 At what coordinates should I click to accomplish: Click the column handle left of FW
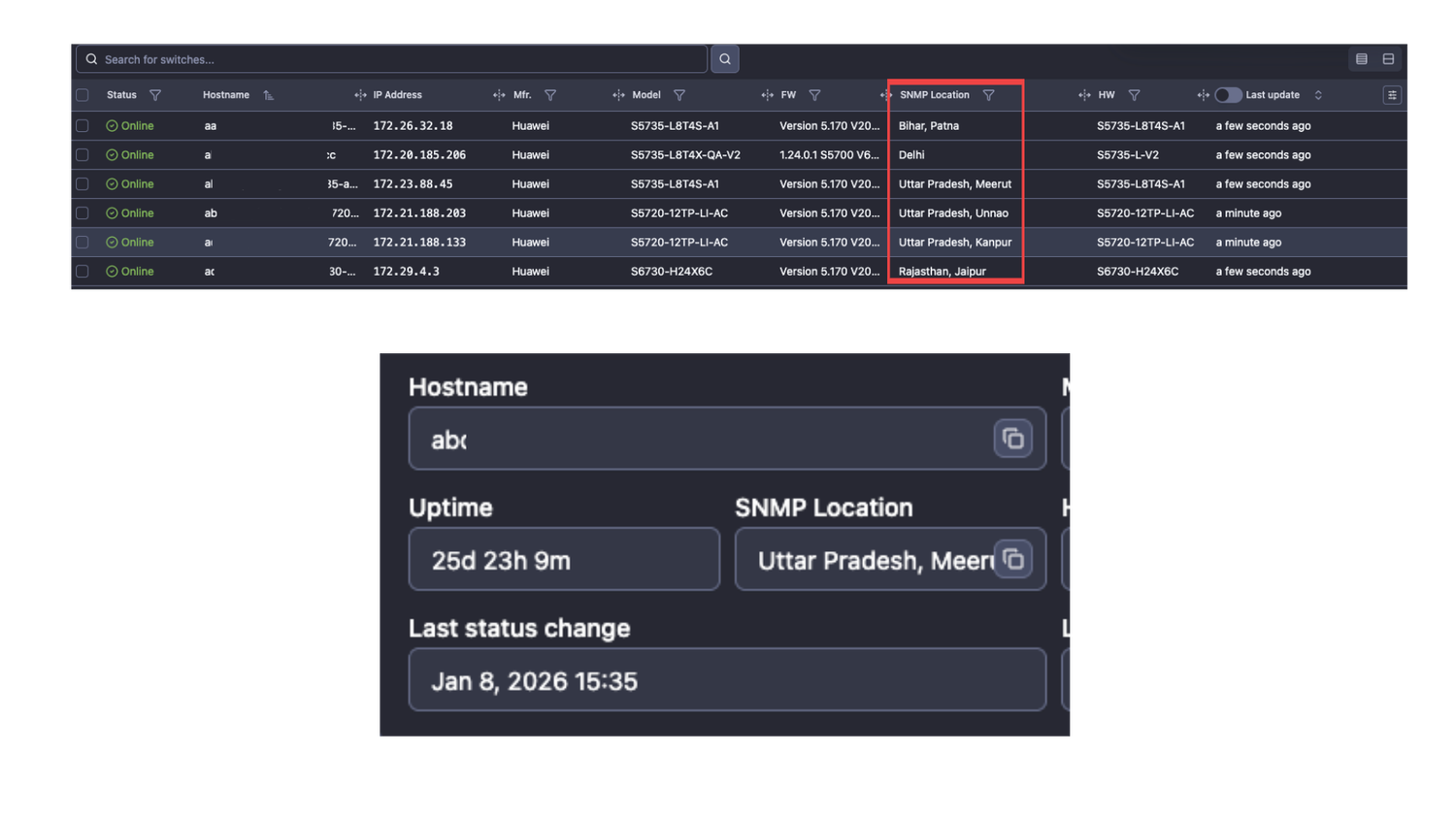click(x=767, y=95)
